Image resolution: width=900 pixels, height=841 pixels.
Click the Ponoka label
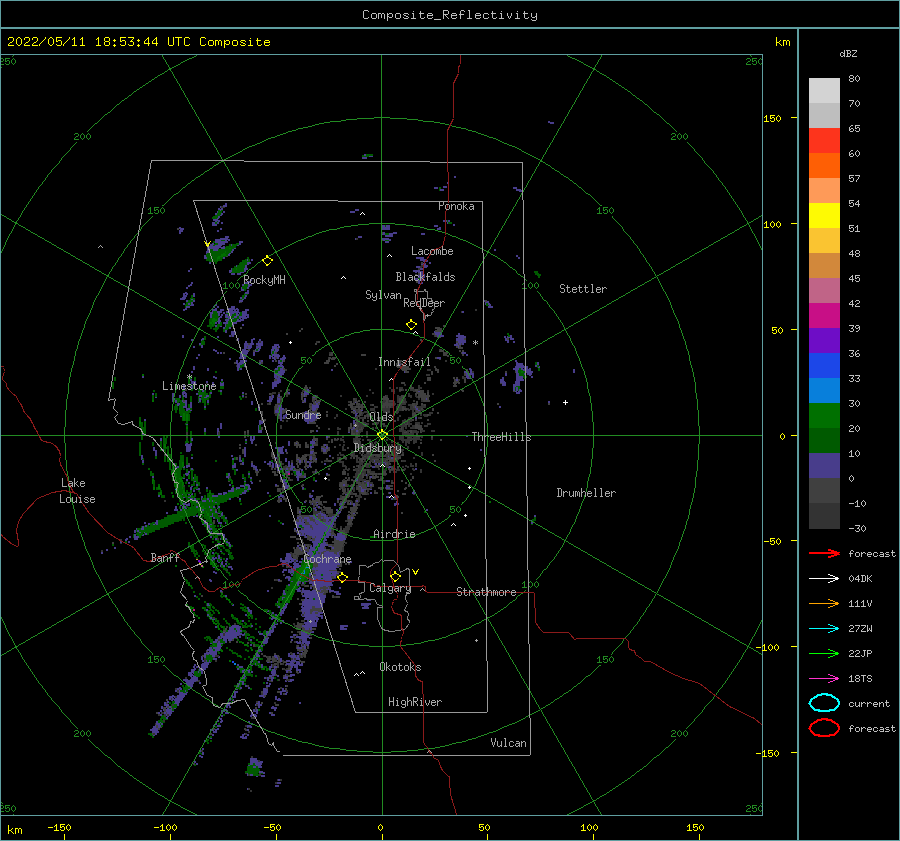coord(456,206)
